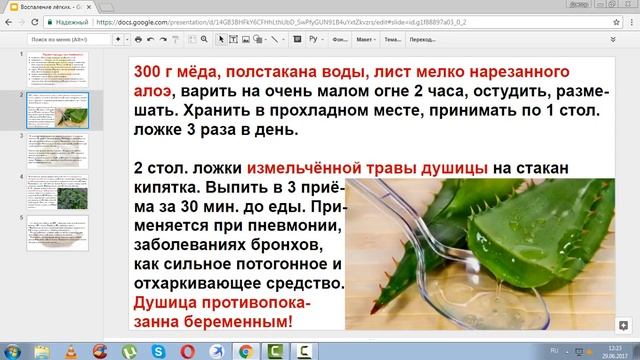Select slide 4 thumbnail in the filmstrip
The height and width of the screenshot is (360, 640).
coord(58,192)
